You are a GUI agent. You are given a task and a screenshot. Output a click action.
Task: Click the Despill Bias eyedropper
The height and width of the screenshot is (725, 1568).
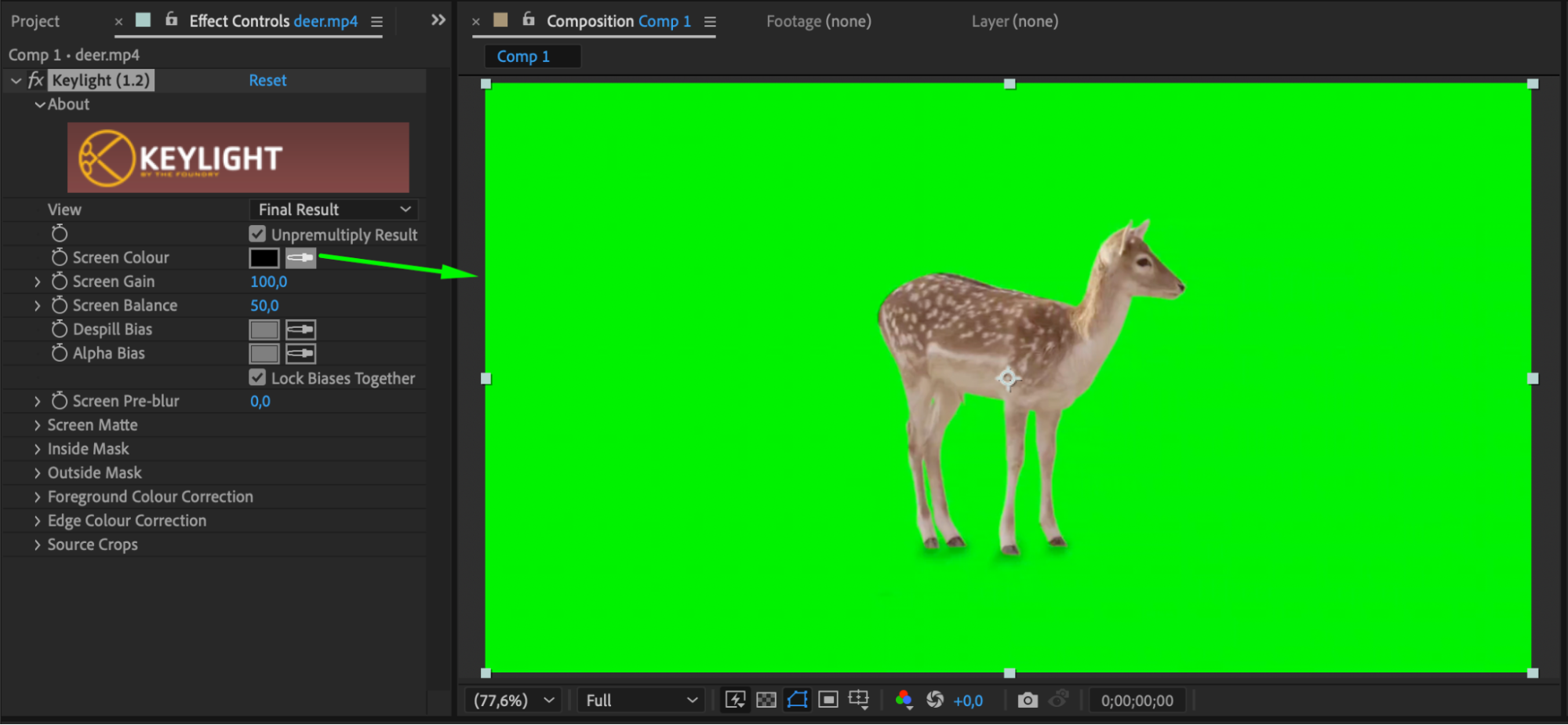[x=300, y=330]
